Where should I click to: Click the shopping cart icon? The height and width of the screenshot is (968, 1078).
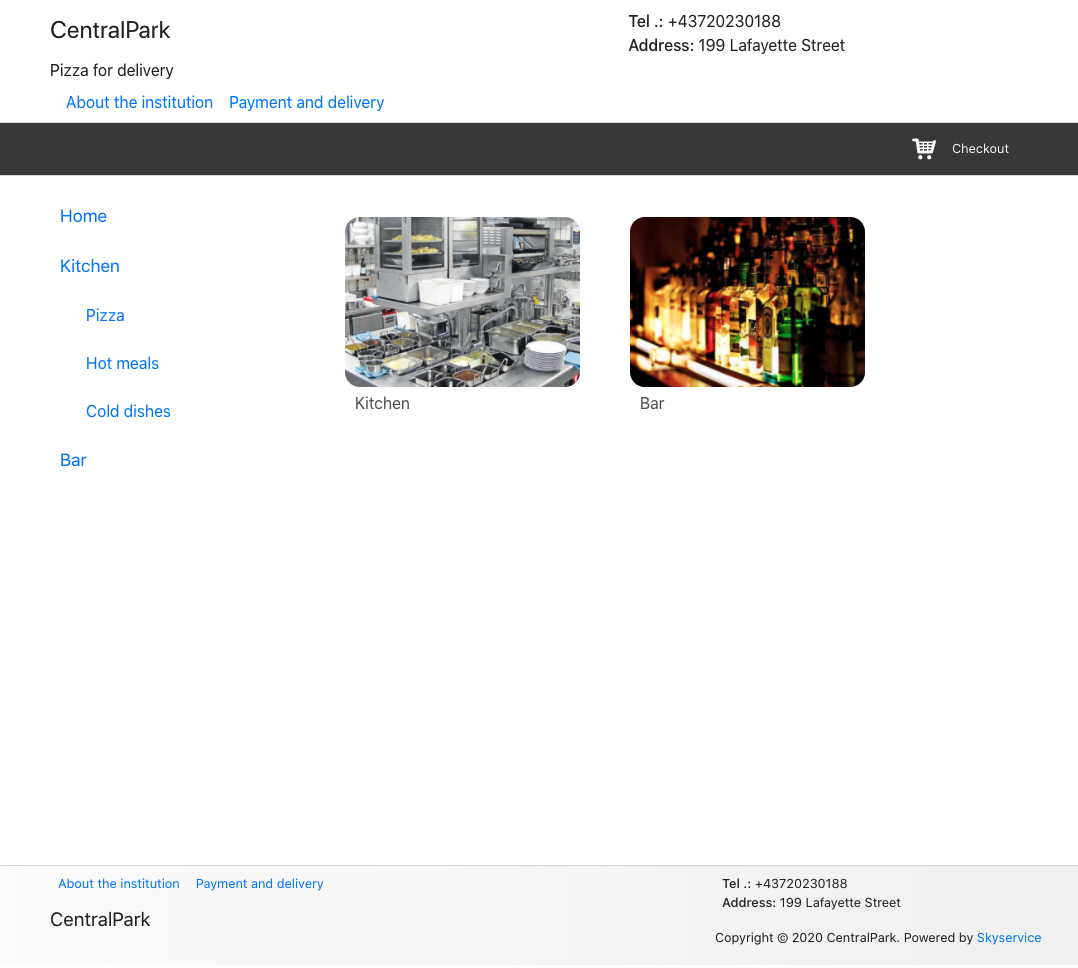pyautogui.click(x=923, y=149)
